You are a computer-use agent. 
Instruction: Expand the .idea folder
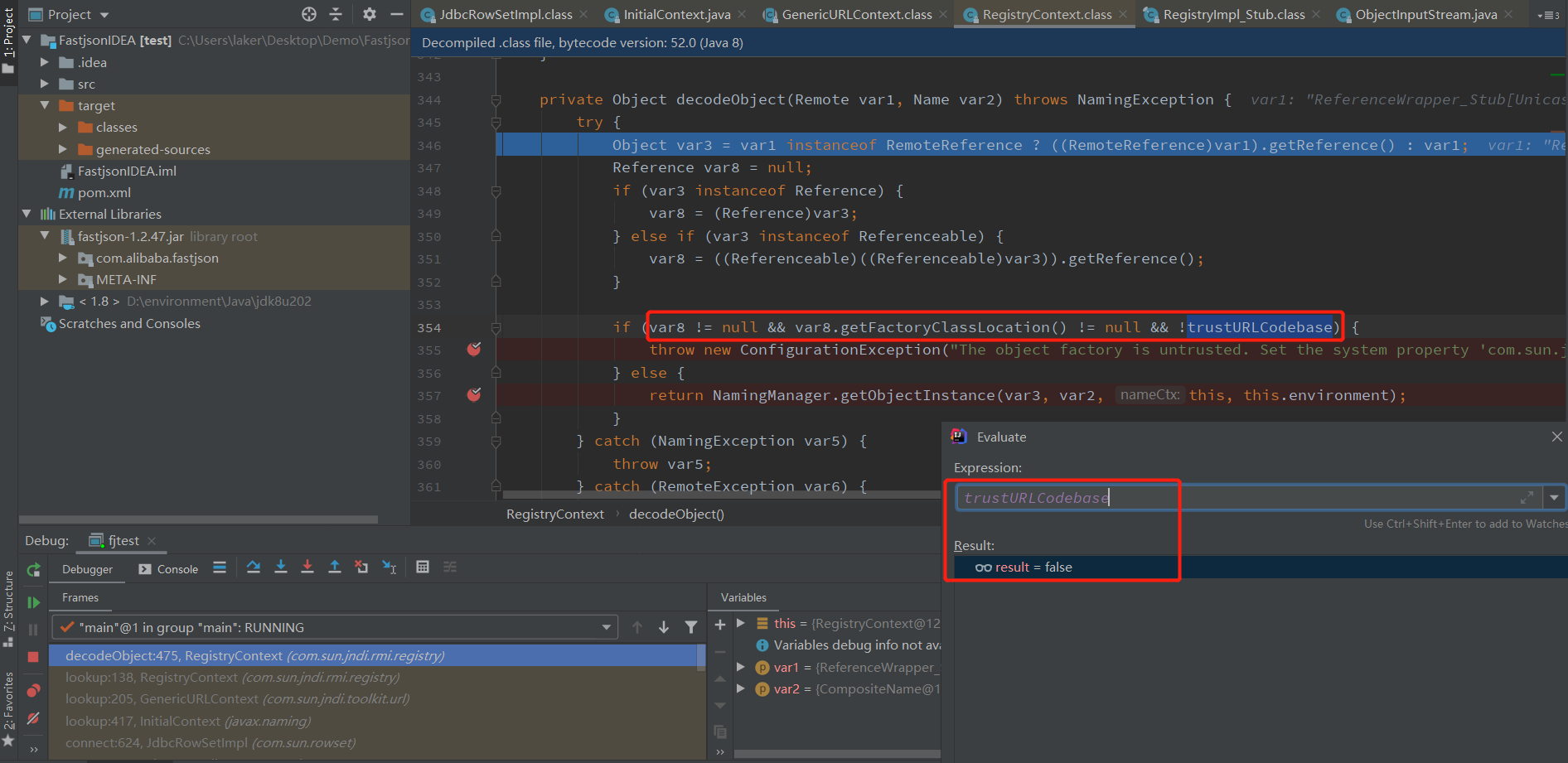tap(45, 62)
